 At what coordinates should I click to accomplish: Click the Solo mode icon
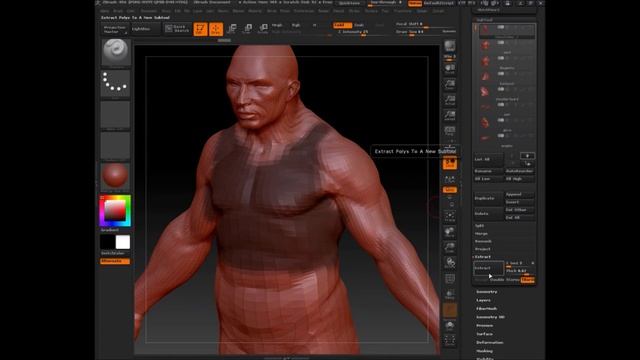click(449, 325)
